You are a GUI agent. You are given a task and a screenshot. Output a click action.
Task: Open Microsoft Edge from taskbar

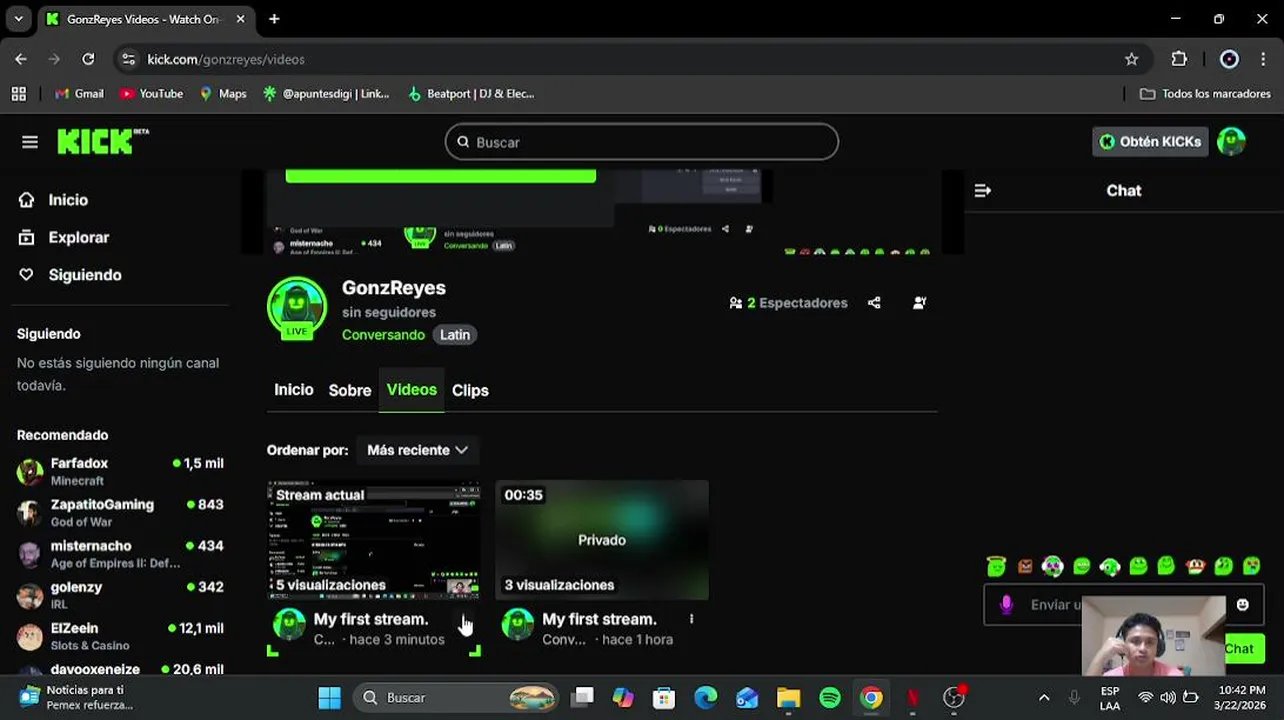705,697
